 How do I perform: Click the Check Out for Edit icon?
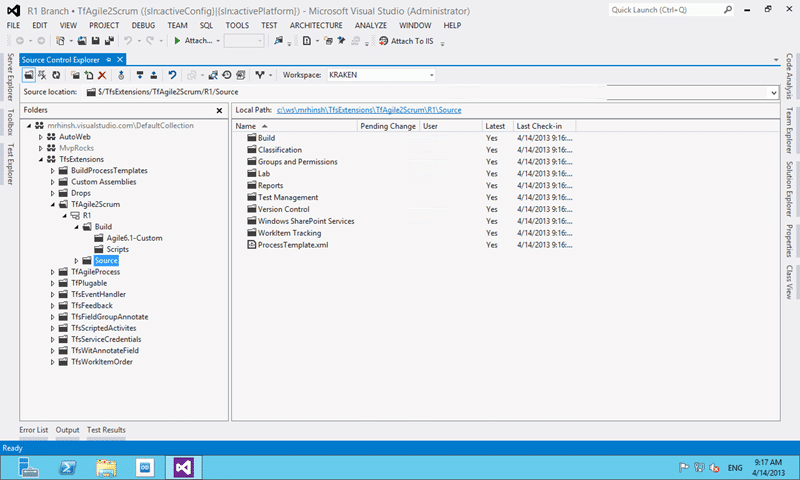click(140, 75)
